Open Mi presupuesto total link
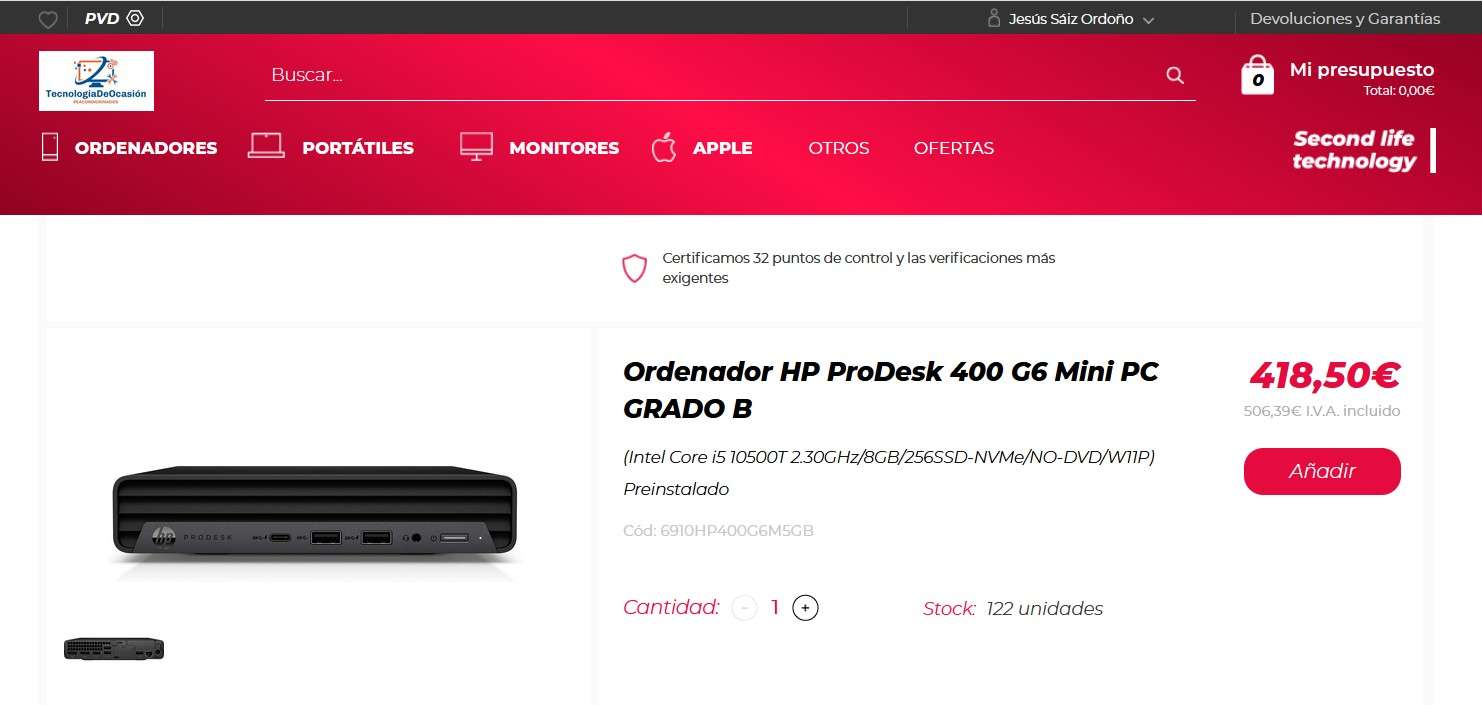1482x705 pixels. tap(1362, 78)
